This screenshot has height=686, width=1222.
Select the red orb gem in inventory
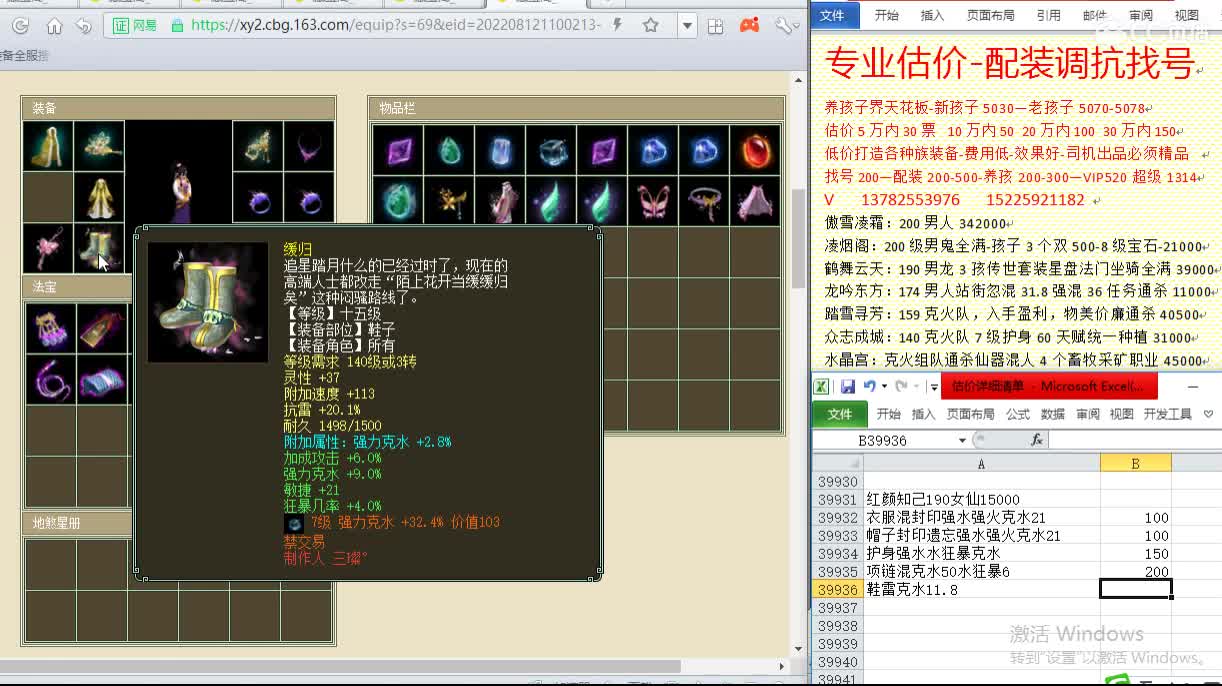tap(756, 150)
